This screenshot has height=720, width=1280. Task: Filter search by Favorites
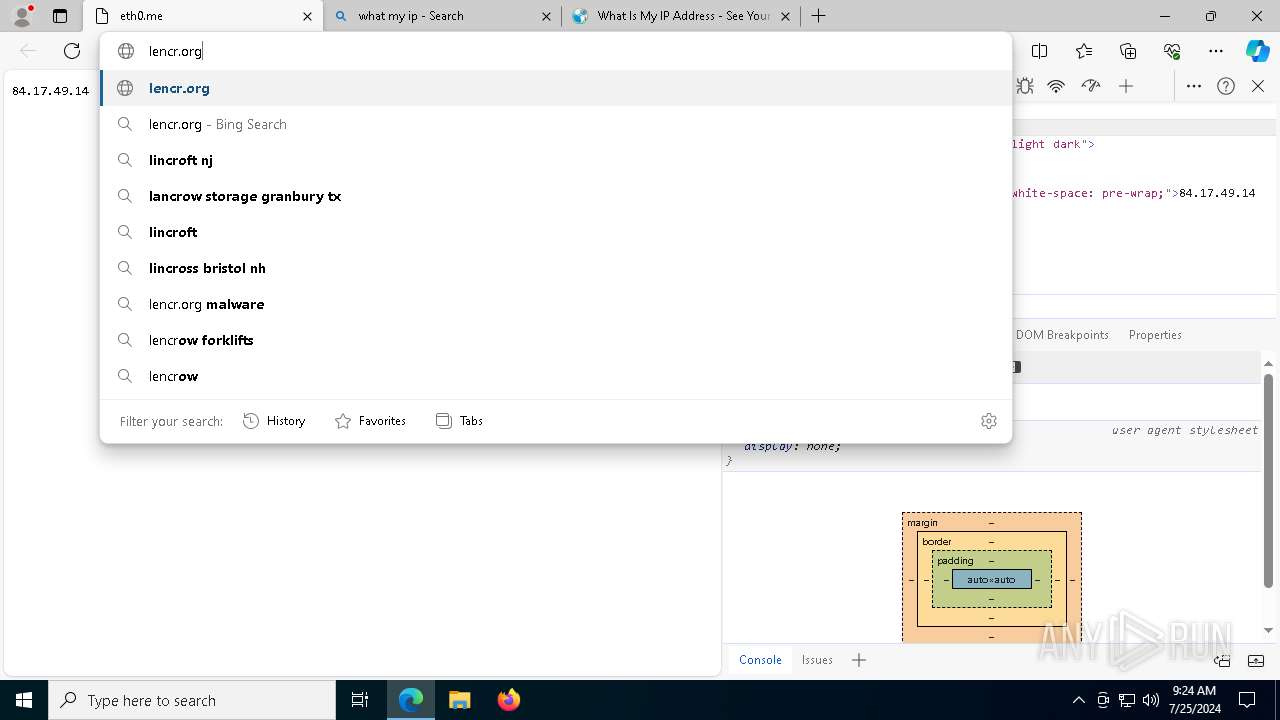coord(370,421)
